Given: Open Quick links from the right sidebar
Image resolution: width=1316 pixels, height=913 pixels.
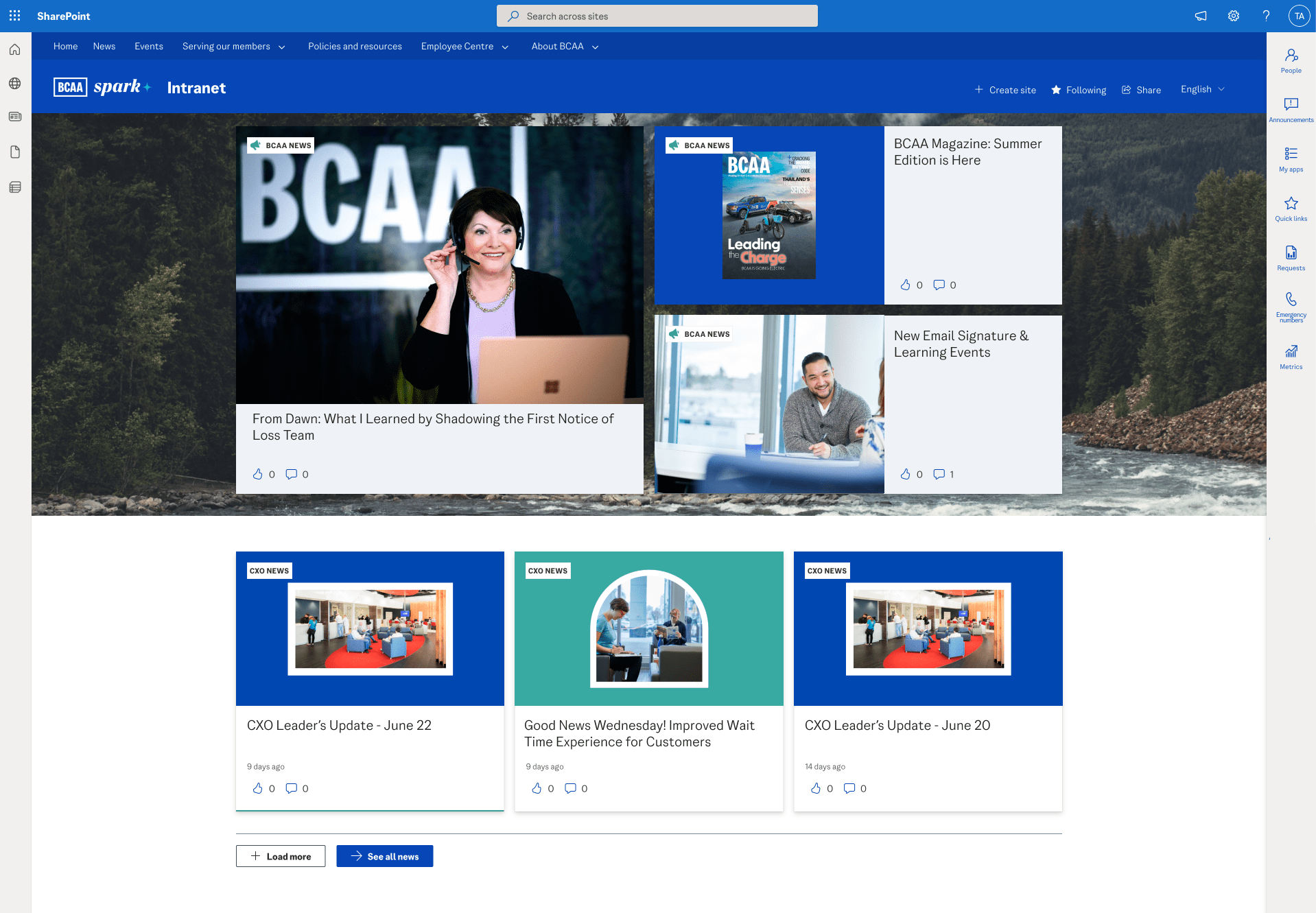Looking at the screenshot, I should click(1291, 208).
